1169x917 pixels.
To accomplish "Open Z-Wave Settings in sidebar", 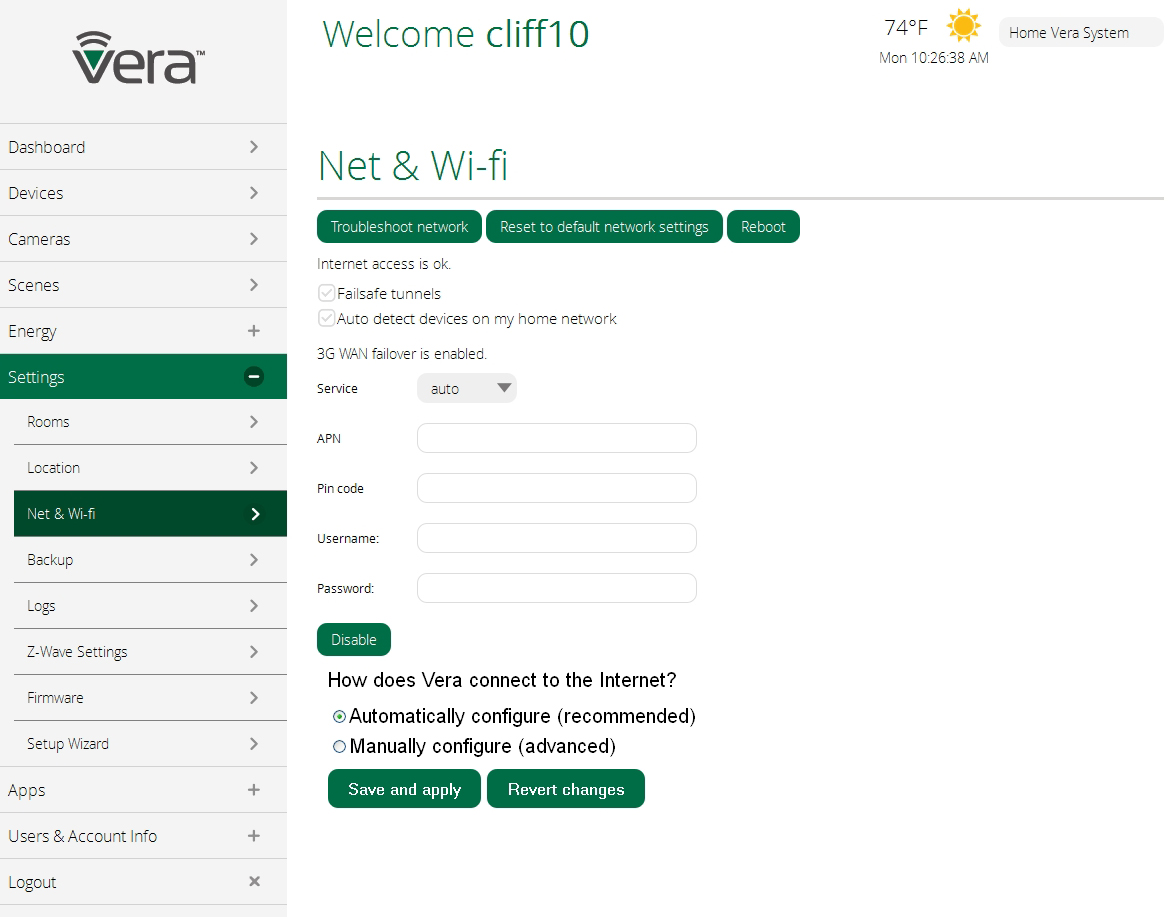I will coord(77,652).
